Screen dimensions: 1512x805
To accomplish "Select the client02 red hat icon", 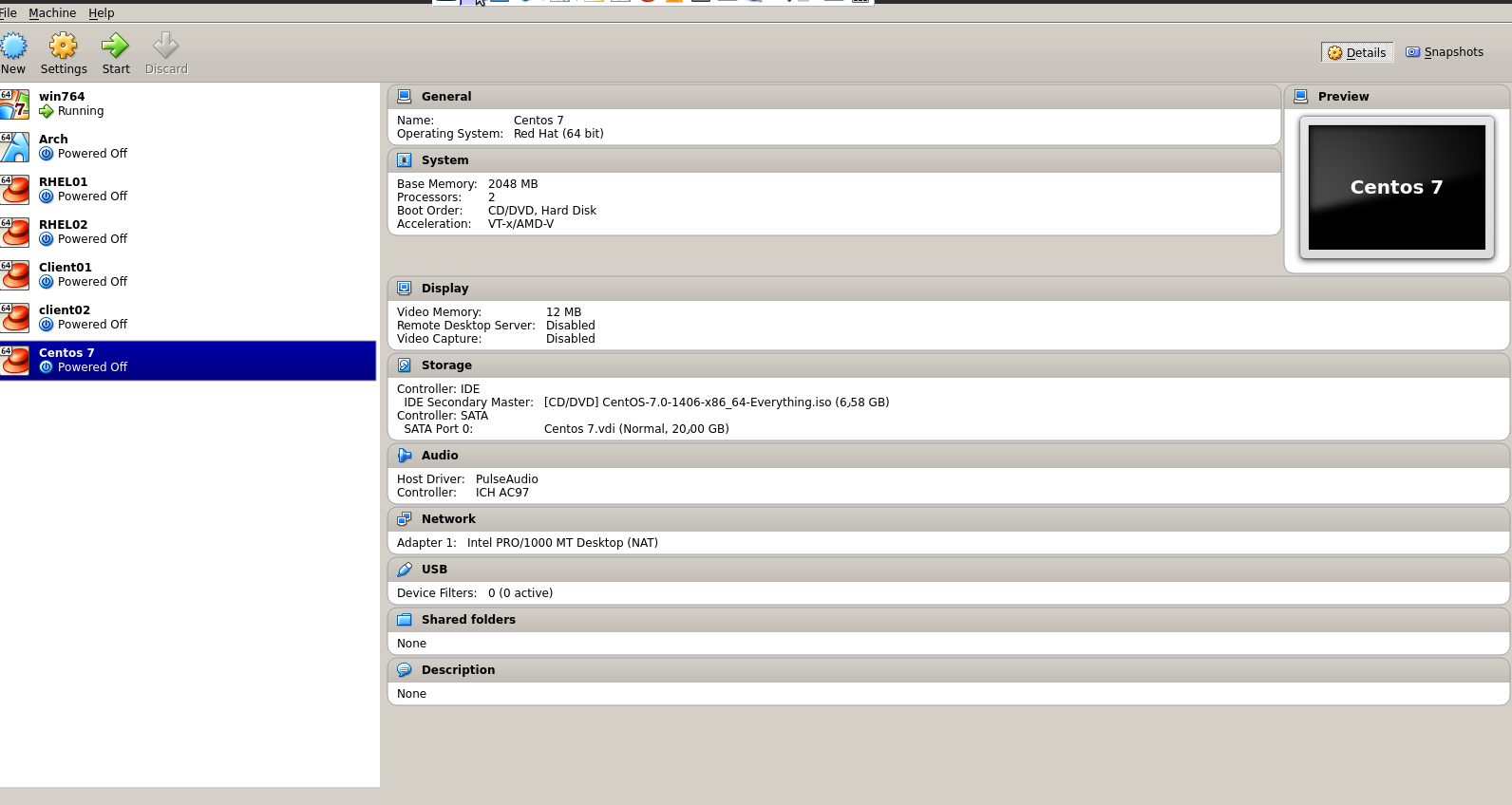I will 14,317.
